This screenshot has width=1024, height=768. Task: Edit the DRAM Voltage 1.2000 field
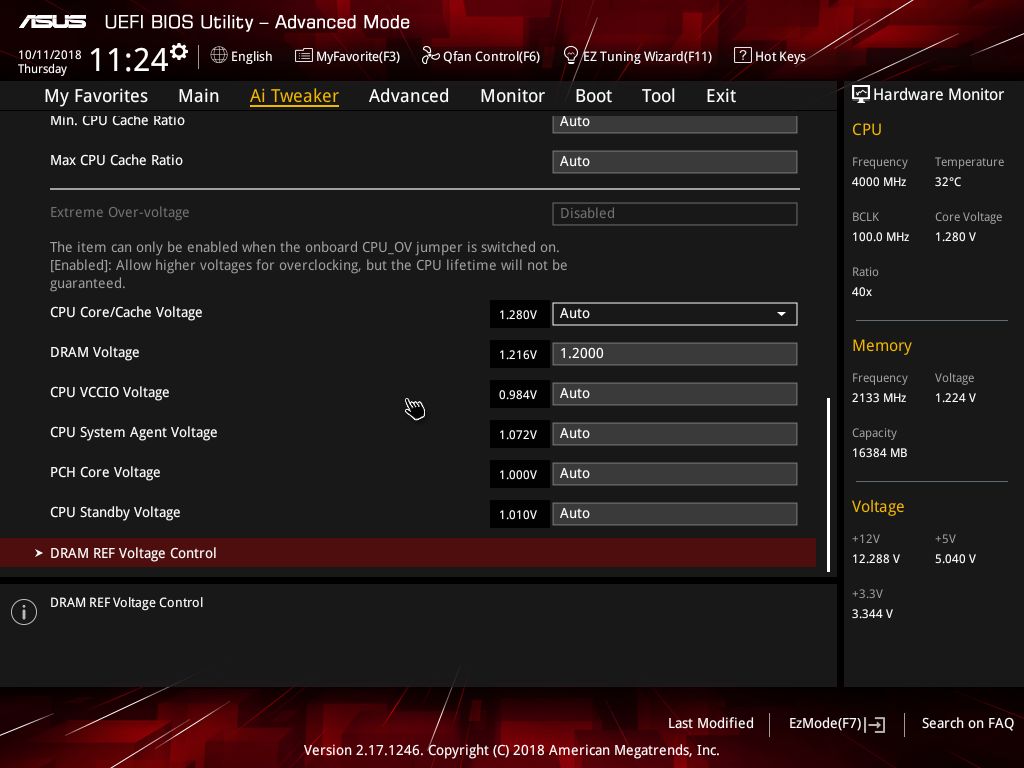pyautogui.click(x=675, y=354)
